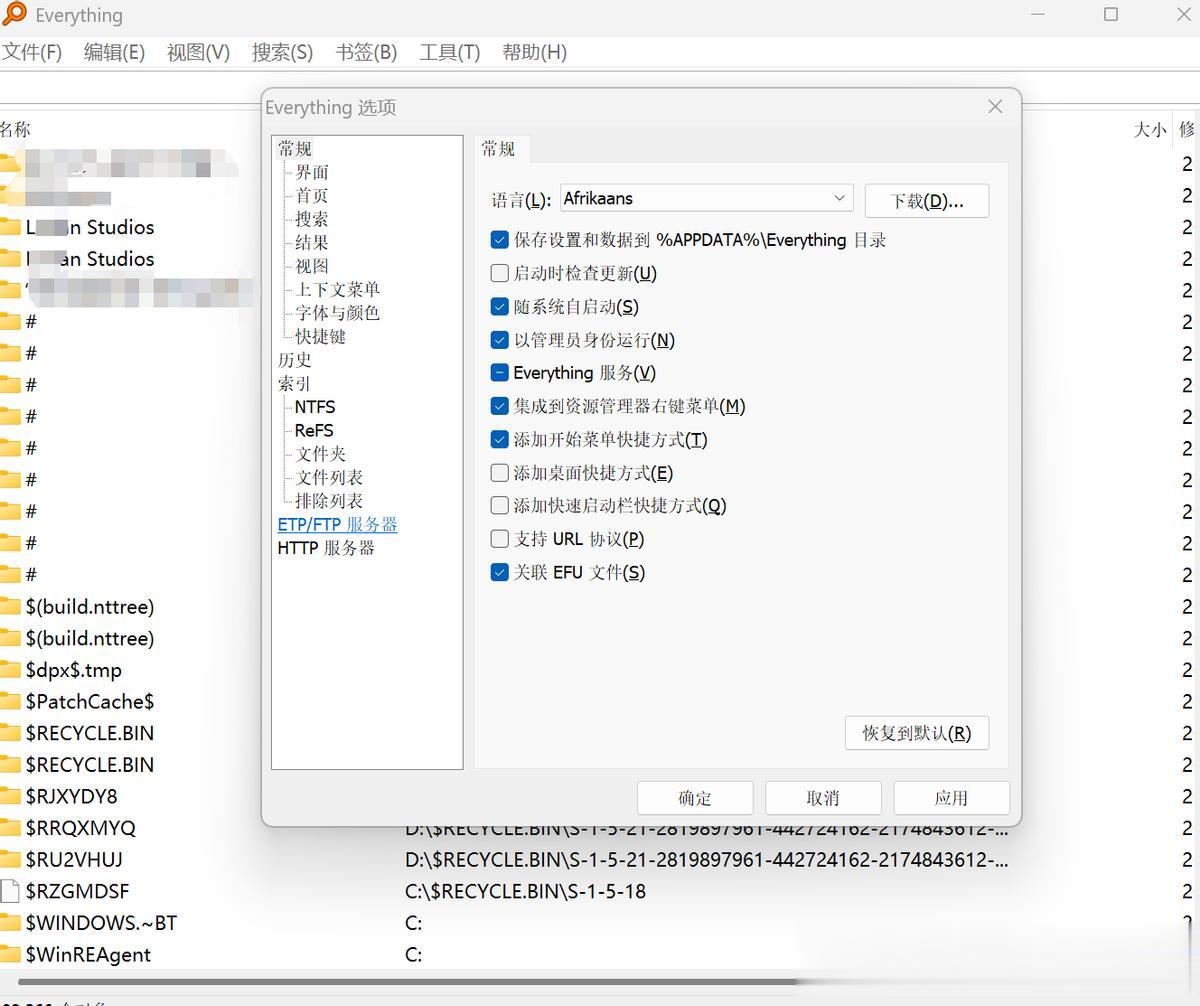The height and width of the screenshot is (1006, 1200).
Task: Open the 视图(V) menu
Action: point(198,52)
